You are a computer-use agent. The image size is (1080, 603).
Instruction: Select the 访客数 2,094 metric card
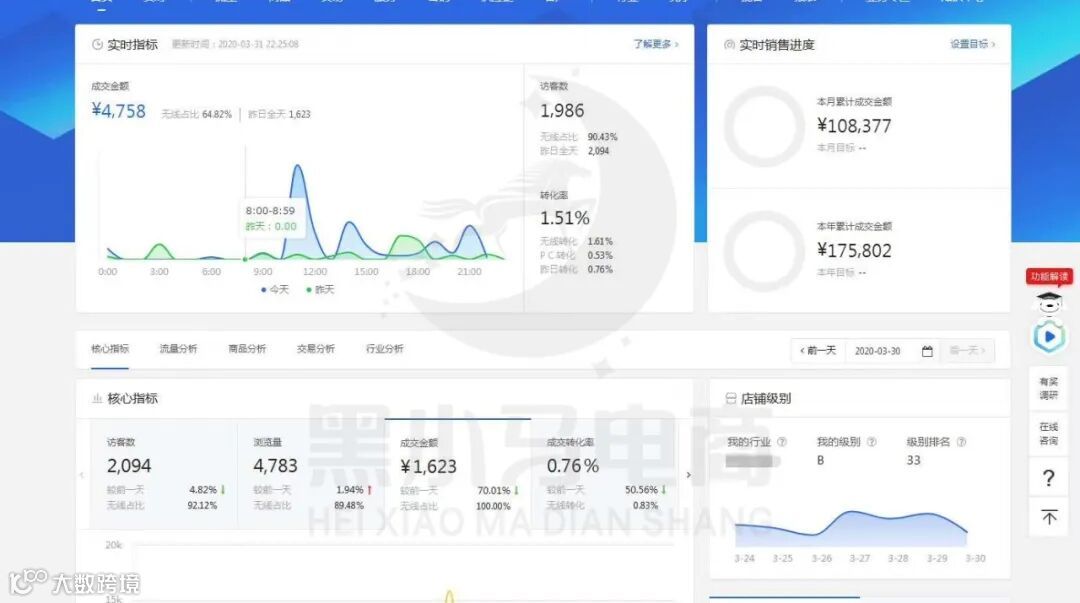tap(164, 474)
